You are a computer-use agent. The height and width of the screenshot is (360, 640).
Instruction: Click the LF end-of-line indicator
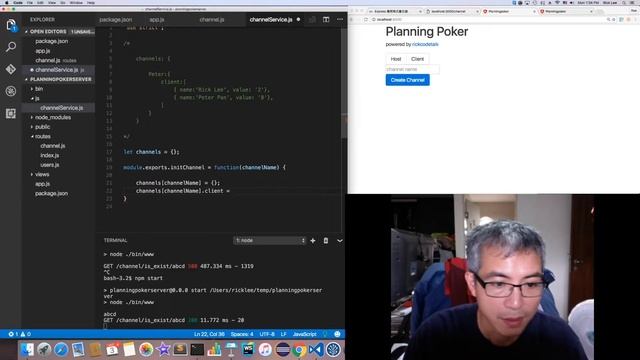point(283,334)
